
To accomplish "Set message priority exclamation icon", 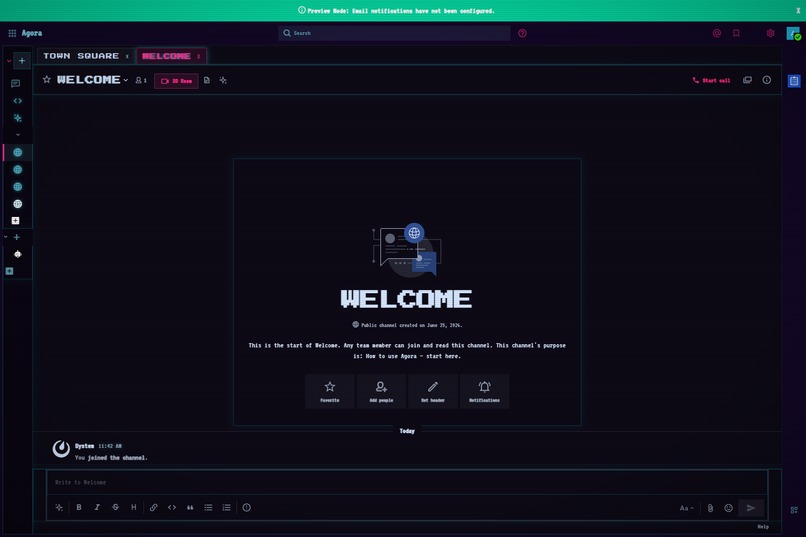I will [x=247, y=508].
